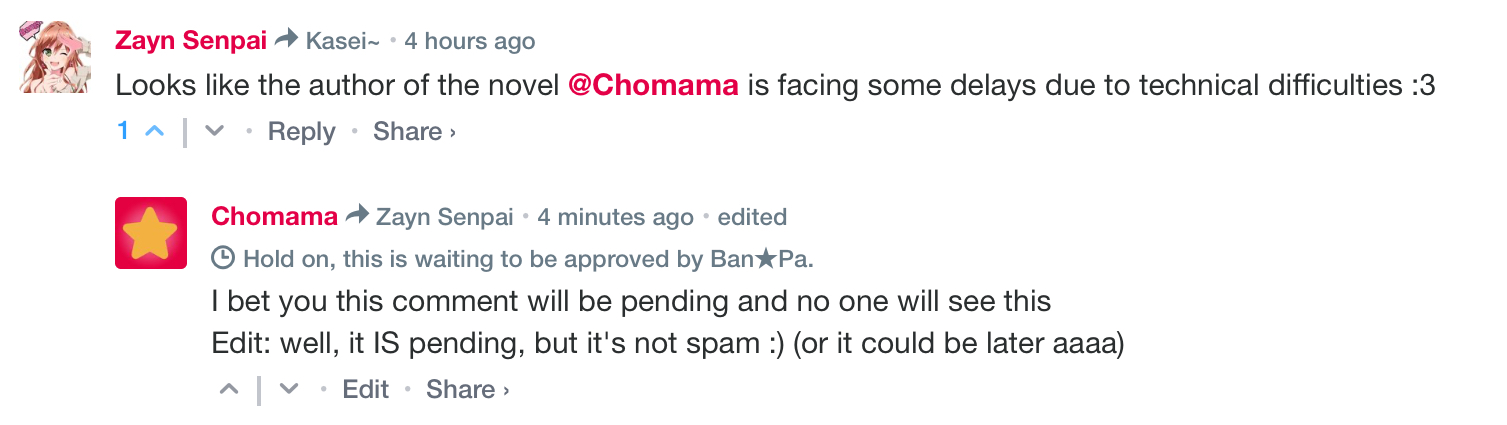The height and width of the screenshot is (425, 1507).
Task: Downvote Zayn Senpai's comment
Action: point(214,131)
